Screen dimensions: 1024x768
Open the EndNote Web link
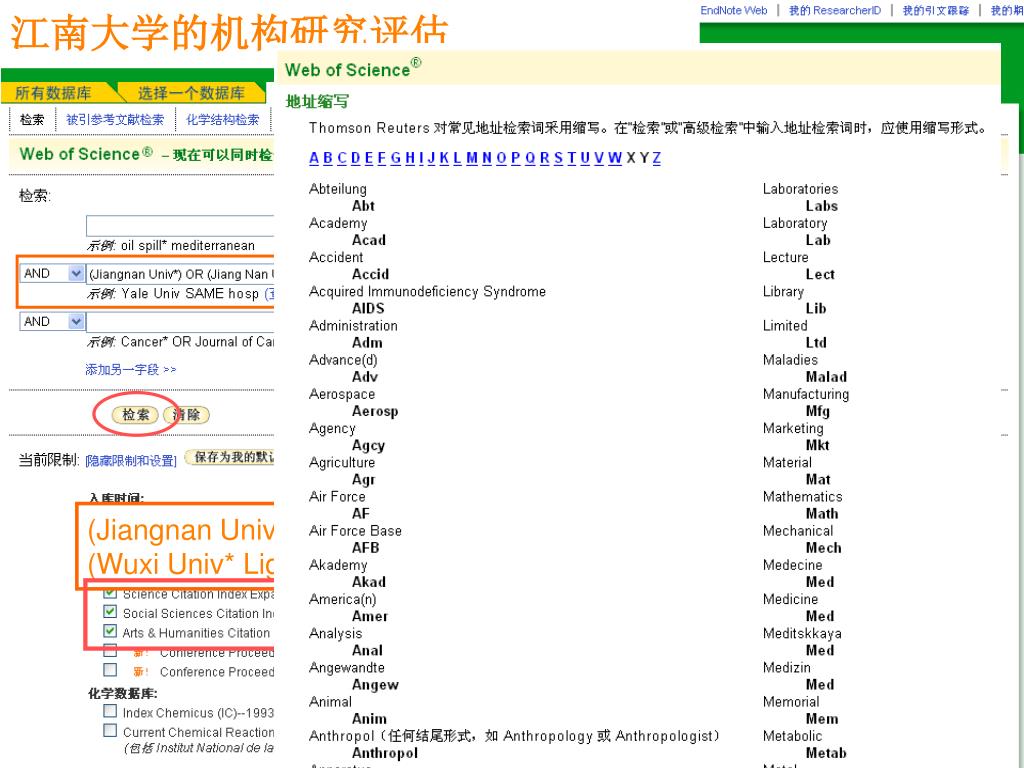[x=733, y=10]
